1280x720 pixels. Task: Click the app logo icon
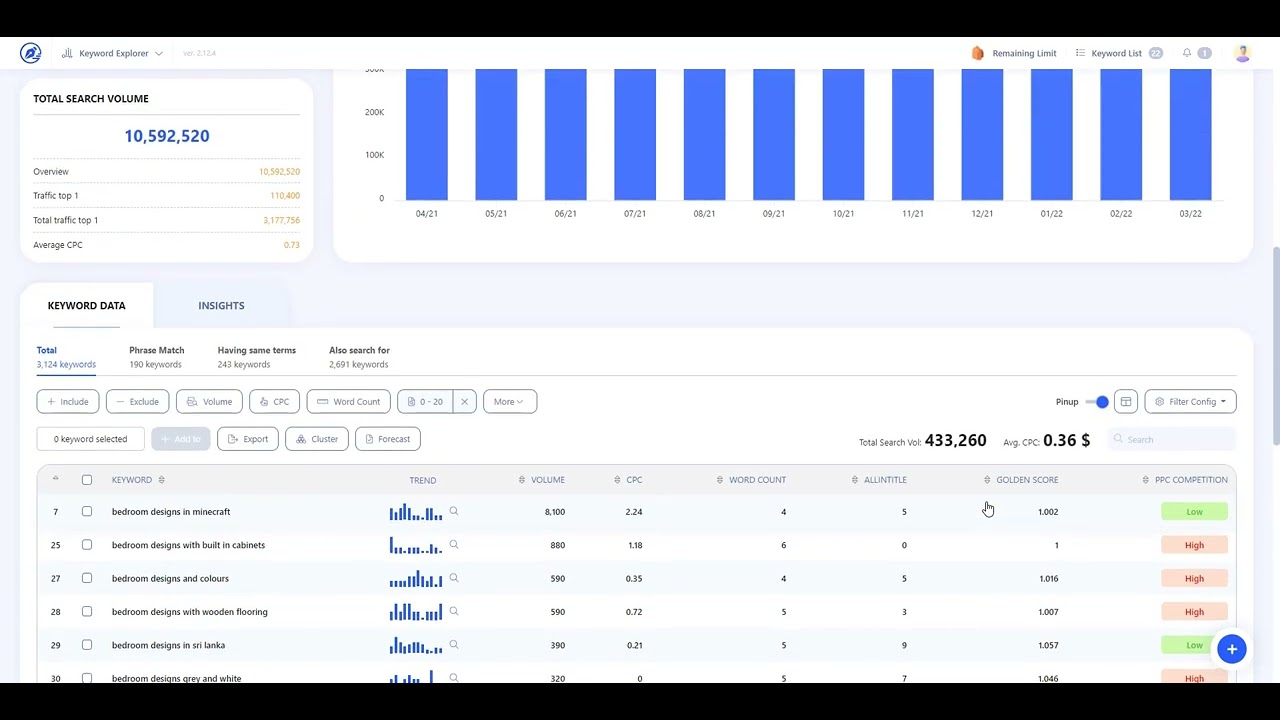tap(30, 53)
